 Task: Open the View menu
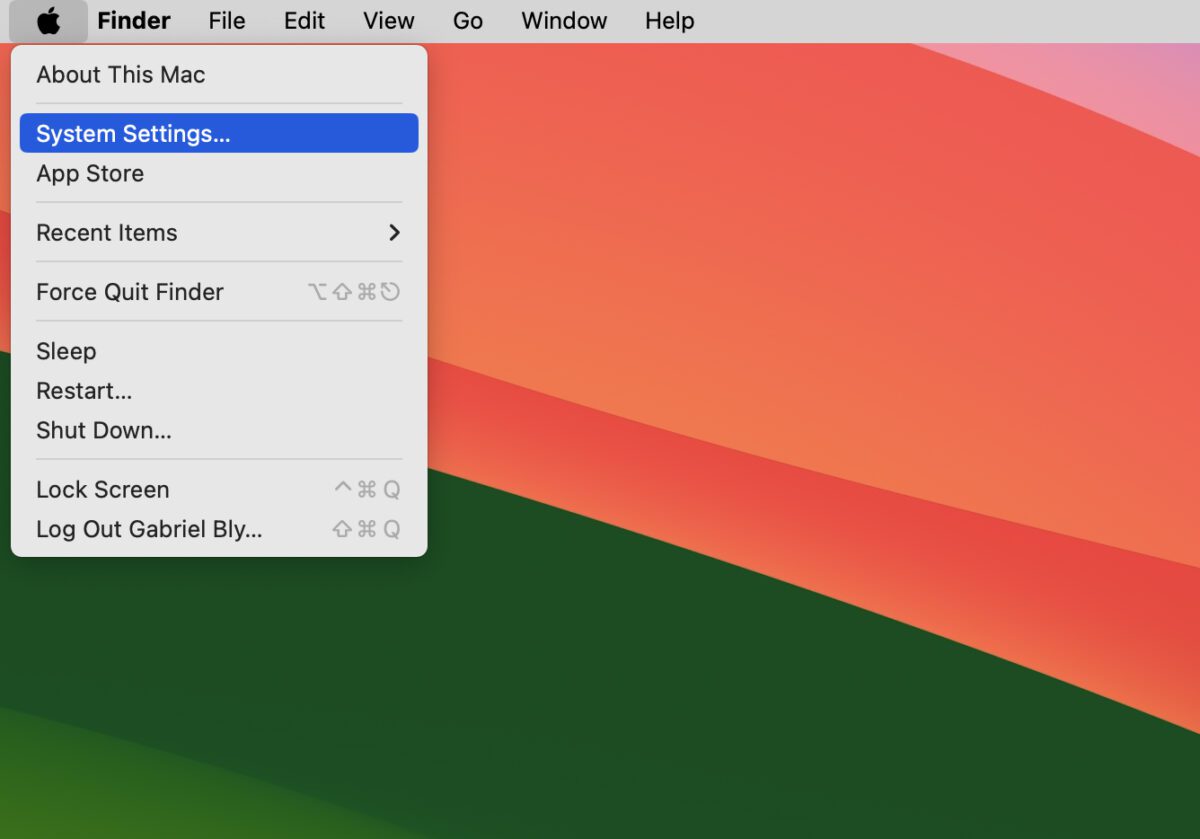tap(388, 21)
